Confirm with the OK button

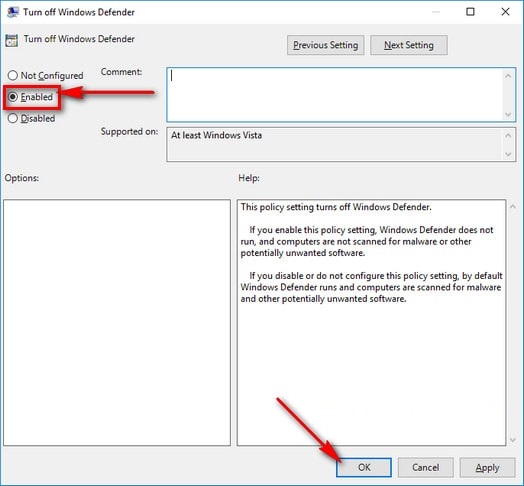tap(364, 467)
